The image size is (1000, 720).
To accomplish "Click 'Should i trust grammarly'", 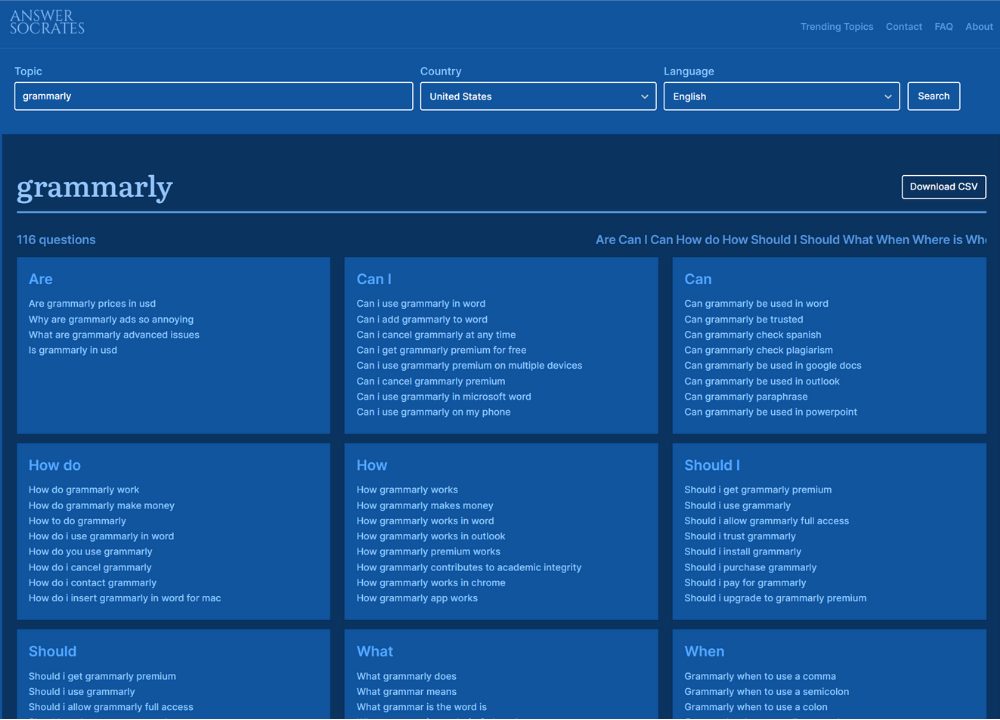I will click(740, 536).
